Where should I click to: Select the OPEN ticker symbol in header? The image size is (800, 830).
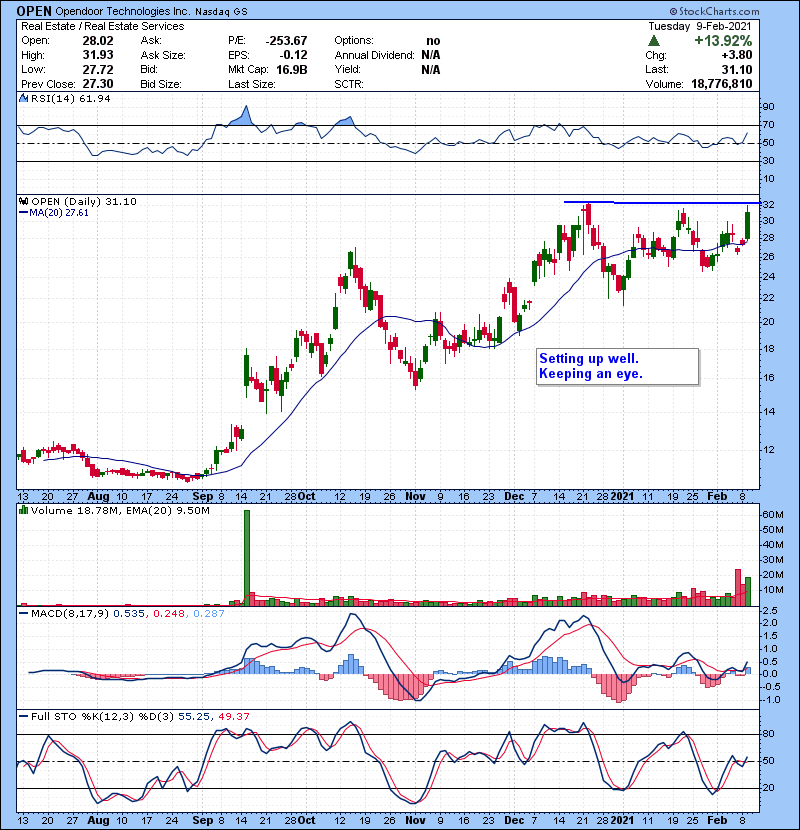35,10
